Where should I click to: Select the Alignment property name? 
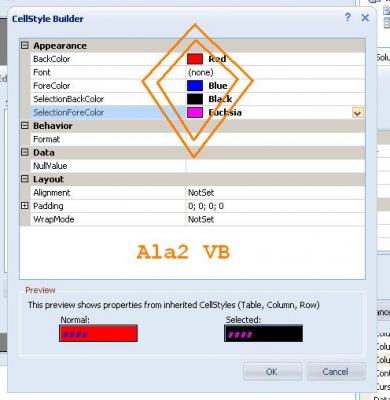click(x=52, y=193)
